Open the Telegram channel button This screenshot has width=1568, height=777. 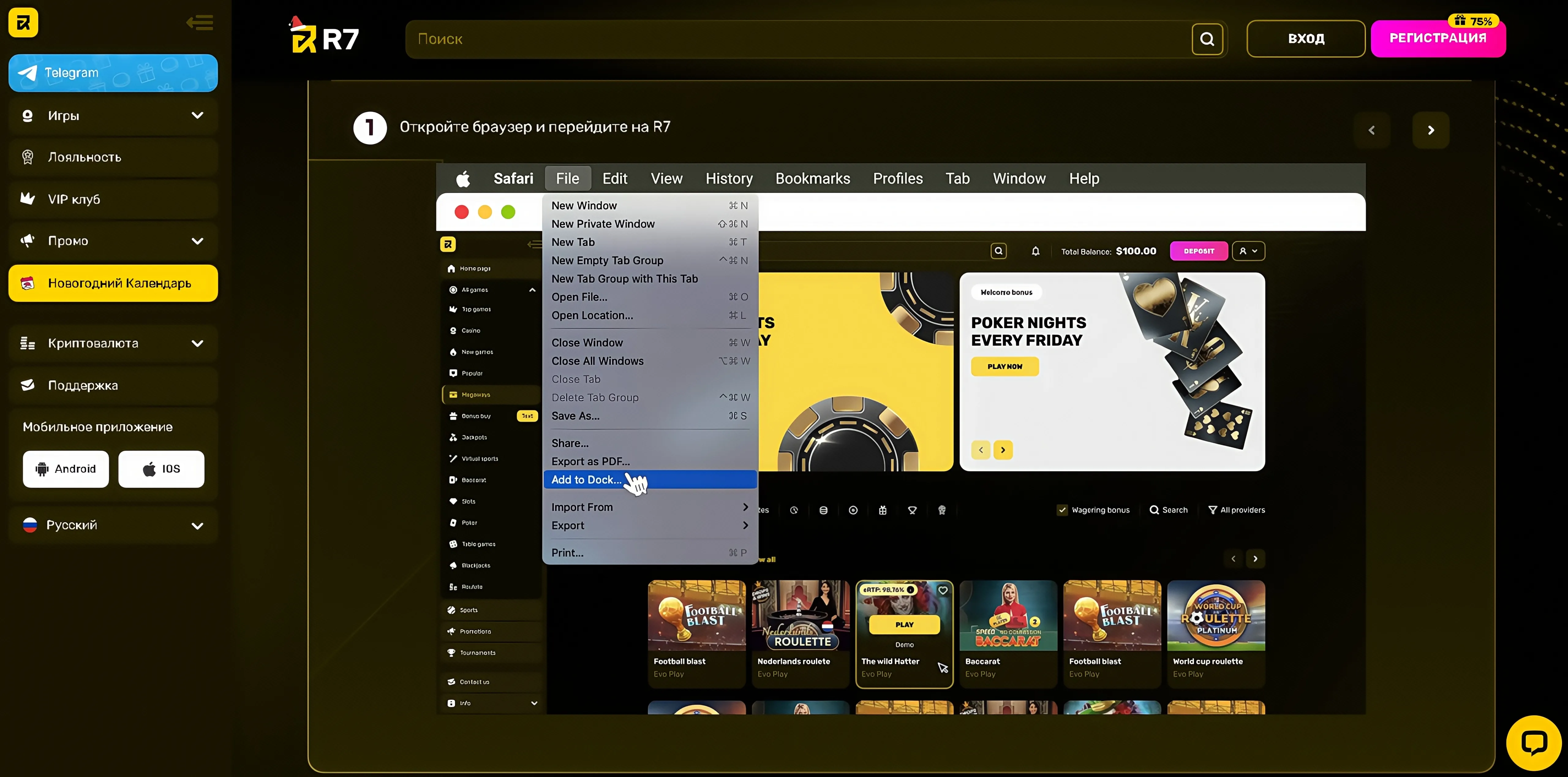(x=113, y=73)
